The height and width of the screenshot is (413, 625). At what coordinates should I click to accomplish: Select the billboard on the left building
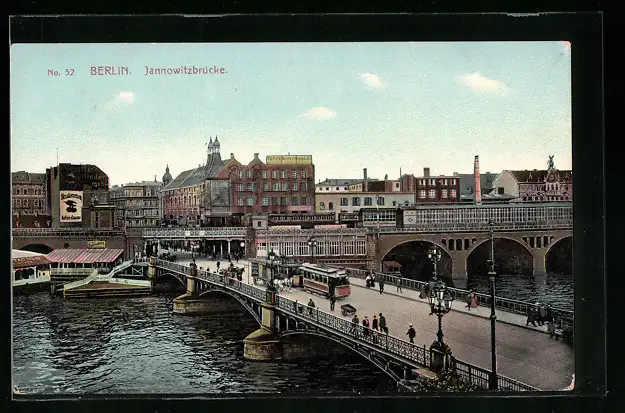click(71, 206)
